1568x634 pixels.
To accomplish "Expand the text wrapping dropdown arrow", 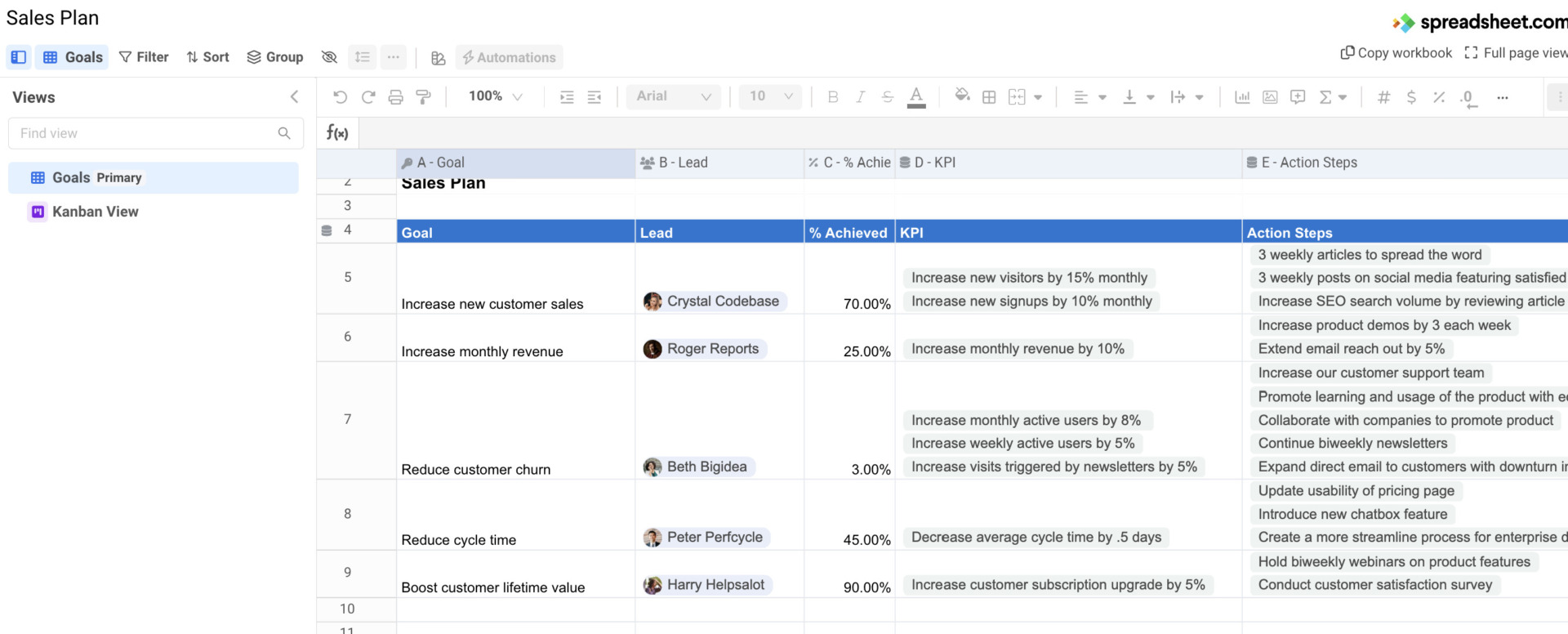I will [x=1200, y=97].
